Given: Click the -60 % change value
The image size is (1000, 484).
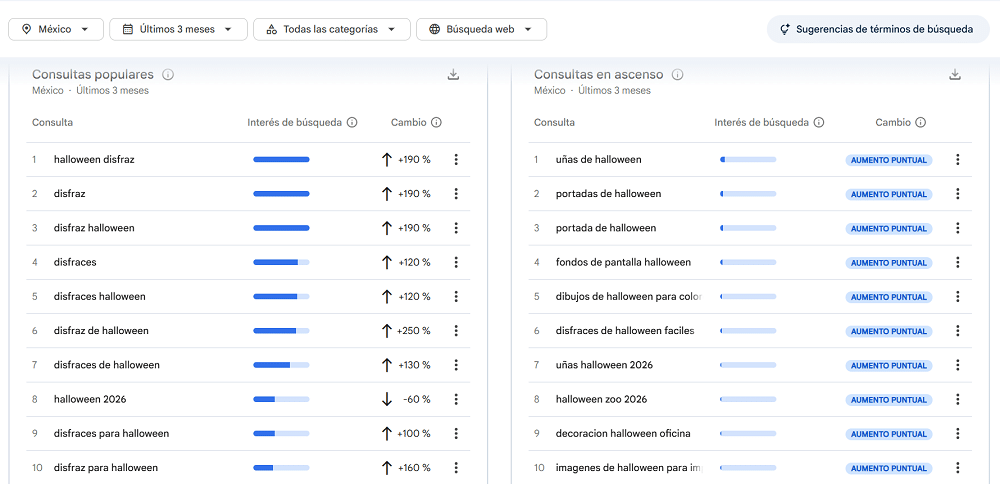Looking at the screenshot, I should tap(417, 399).
